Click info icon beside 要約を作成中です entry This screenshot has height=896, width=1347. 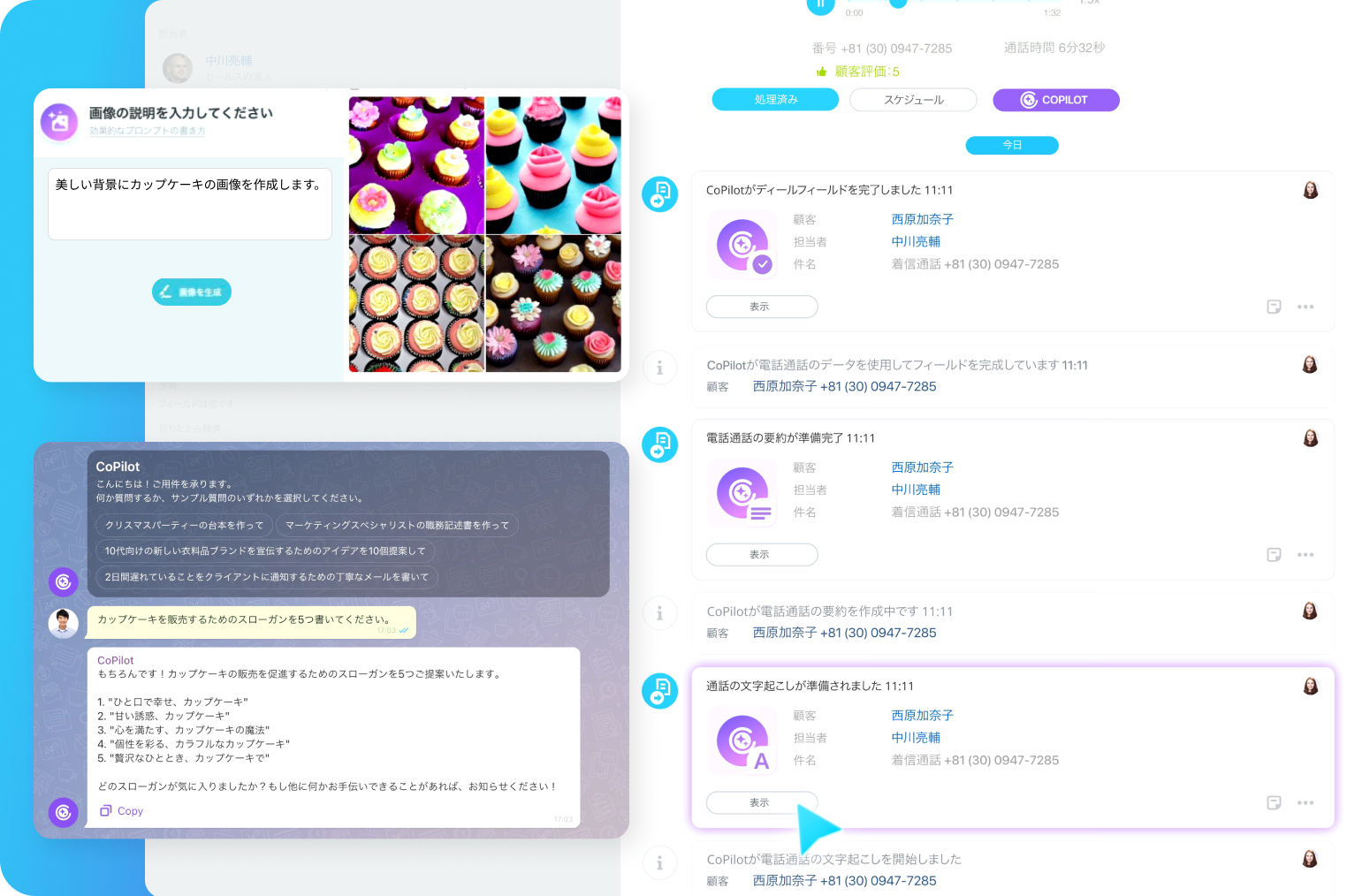coord(659,613)
